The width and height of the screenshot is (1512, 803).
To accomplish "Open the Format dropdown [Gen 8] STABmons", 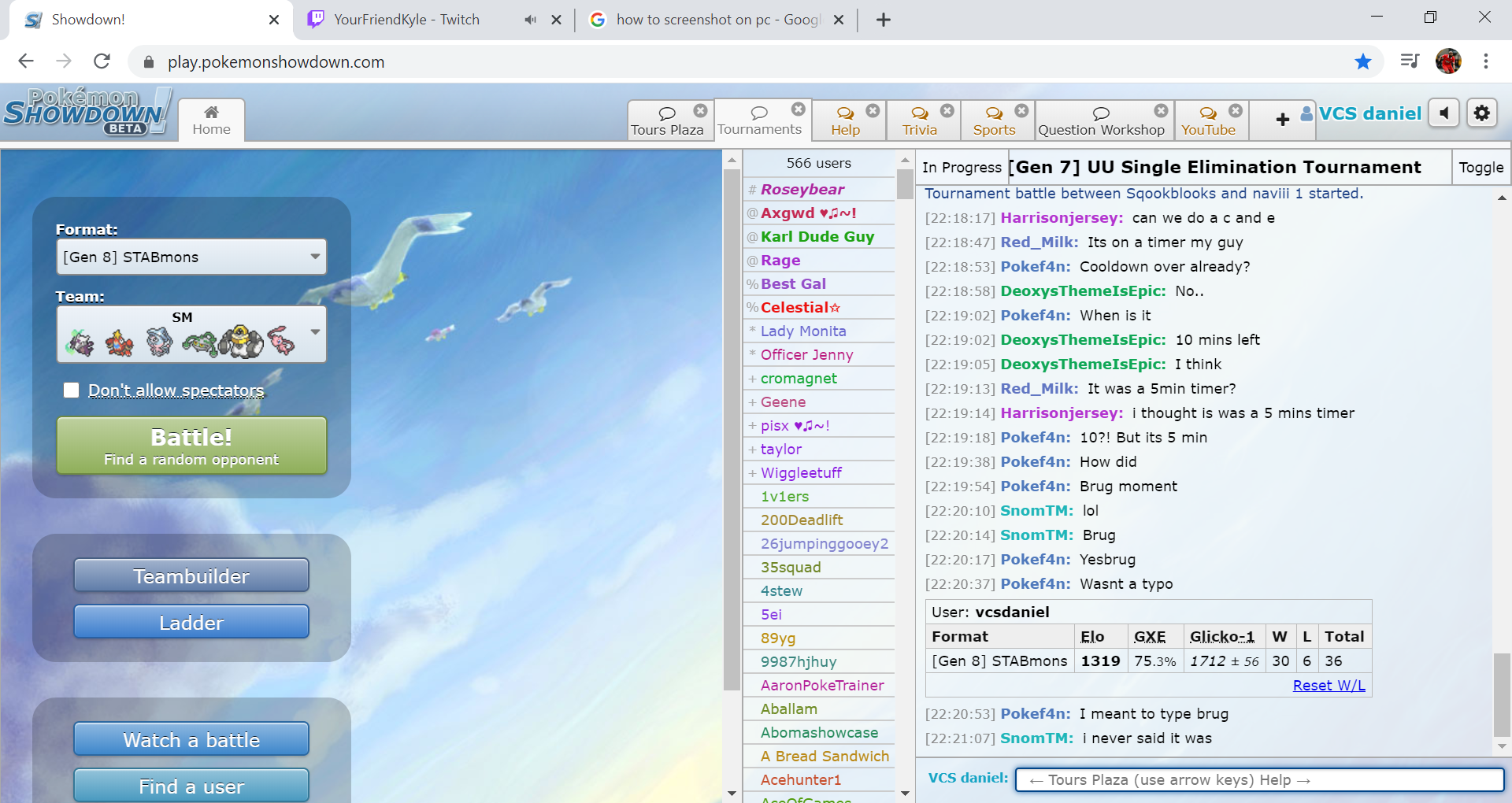I will tap(191, 257).
